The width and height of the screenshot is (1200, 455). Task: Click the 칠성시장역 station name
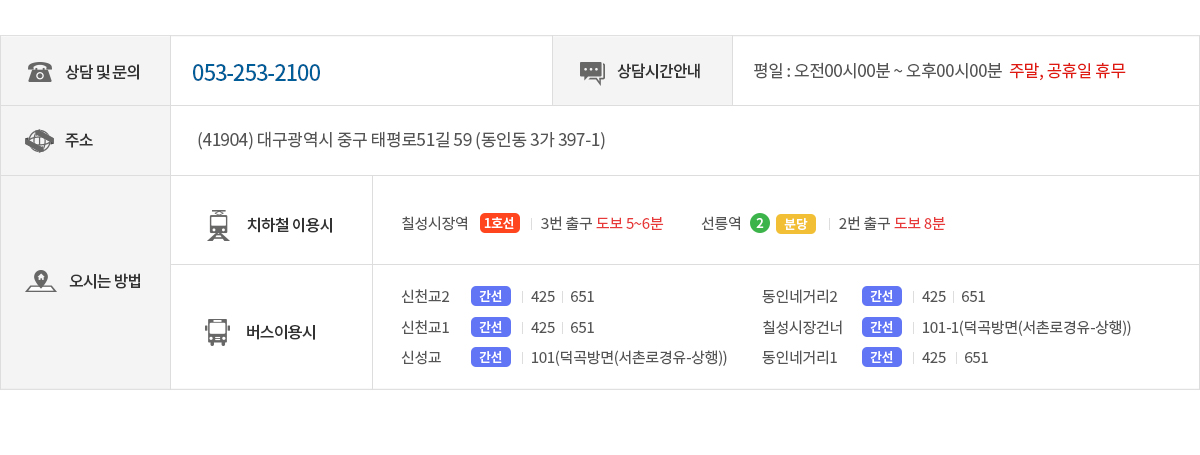(x=435, y=223)
